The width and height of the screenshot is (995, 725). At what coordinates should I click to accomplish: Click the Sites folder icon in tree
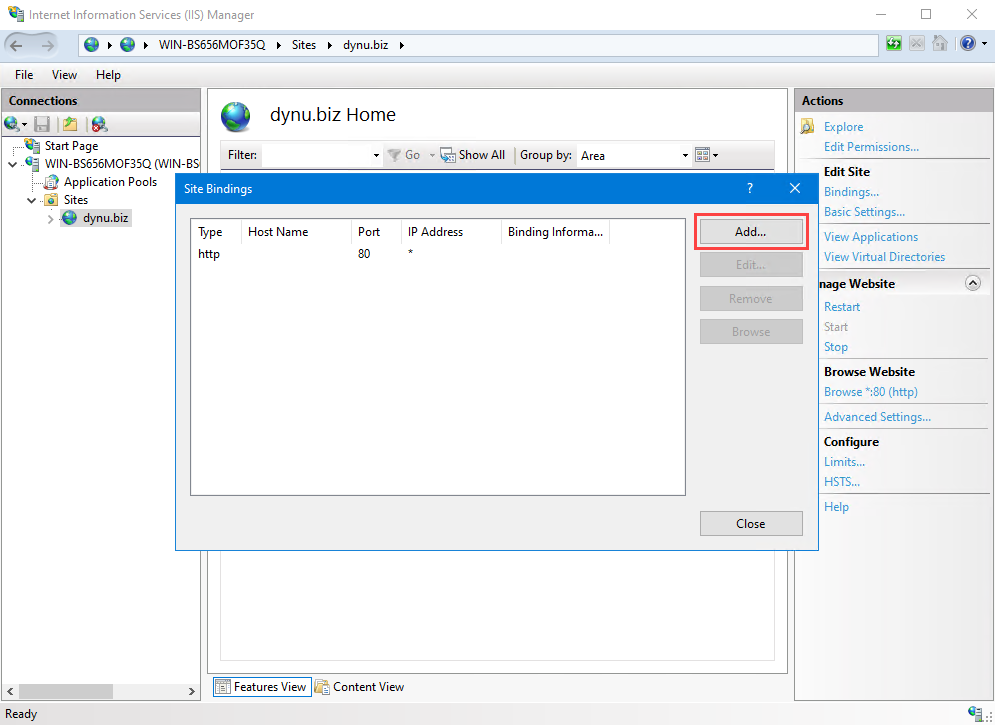tap(51, 200)
